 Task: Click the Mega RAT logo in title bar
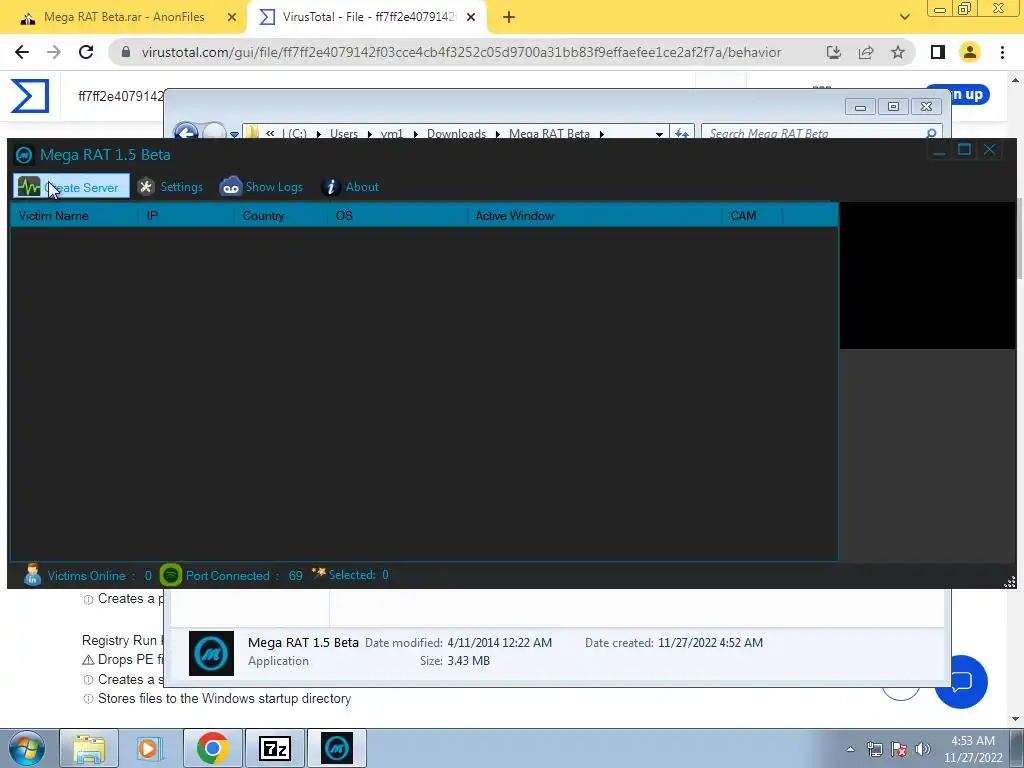(x=24, y=155)
